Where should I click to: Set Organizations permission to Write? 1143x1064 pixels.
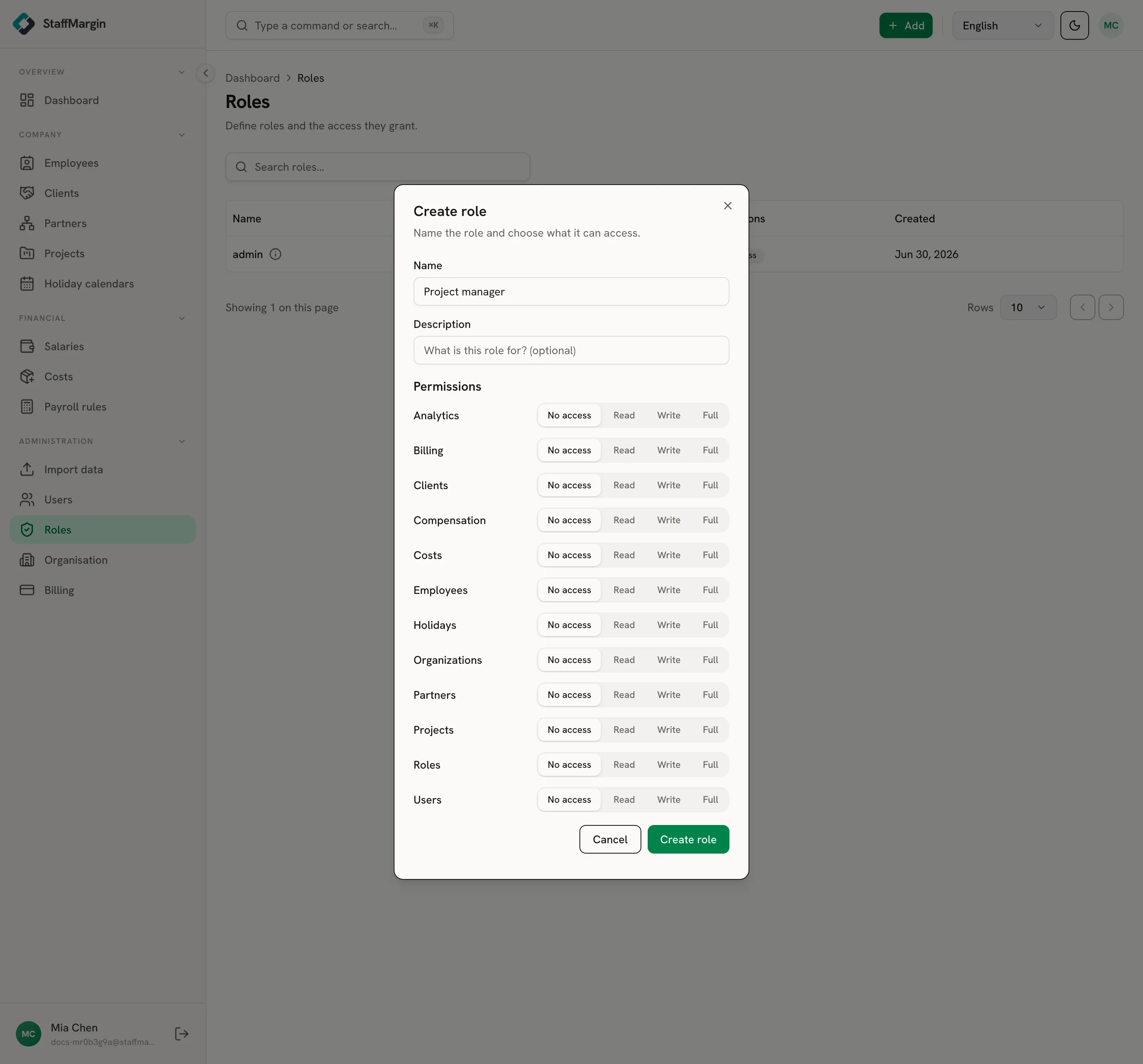click(669, 660)
